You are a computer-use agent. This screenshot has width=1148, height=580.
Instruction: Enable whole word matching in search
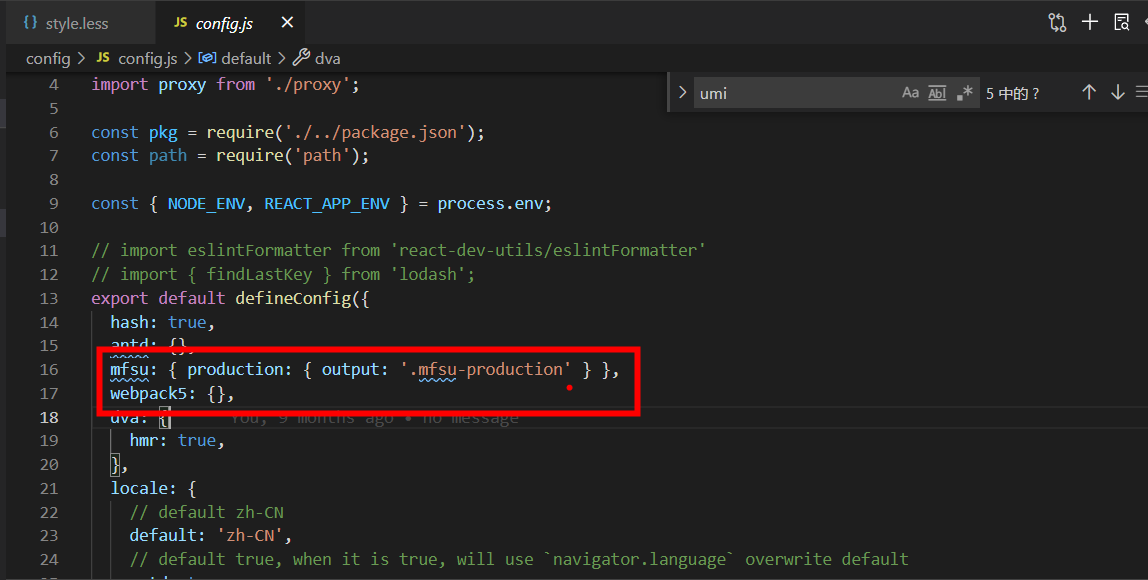click(937, 92)
